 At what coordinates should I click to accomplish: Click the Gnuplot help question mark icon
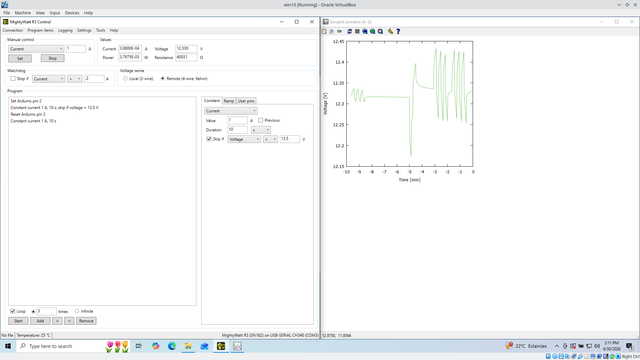pos(398,31)
